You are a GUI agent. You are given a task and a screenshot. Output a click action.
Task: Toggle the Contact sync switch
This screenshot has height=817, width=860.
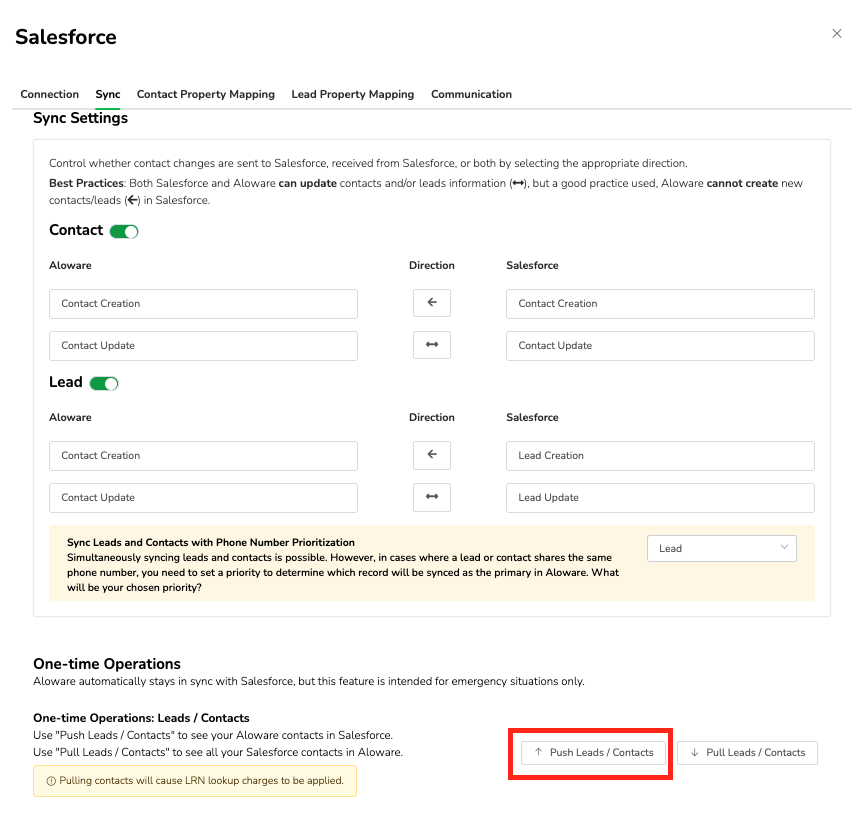124,231
